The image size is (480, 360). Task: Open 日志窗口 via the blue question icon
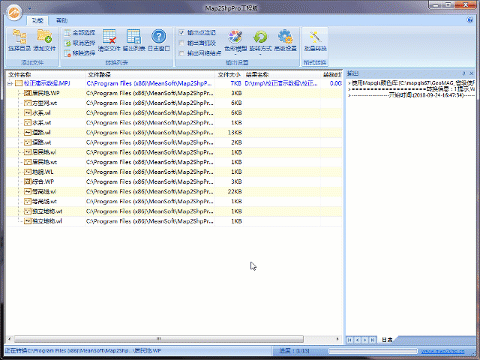click(x=159, y=36)
